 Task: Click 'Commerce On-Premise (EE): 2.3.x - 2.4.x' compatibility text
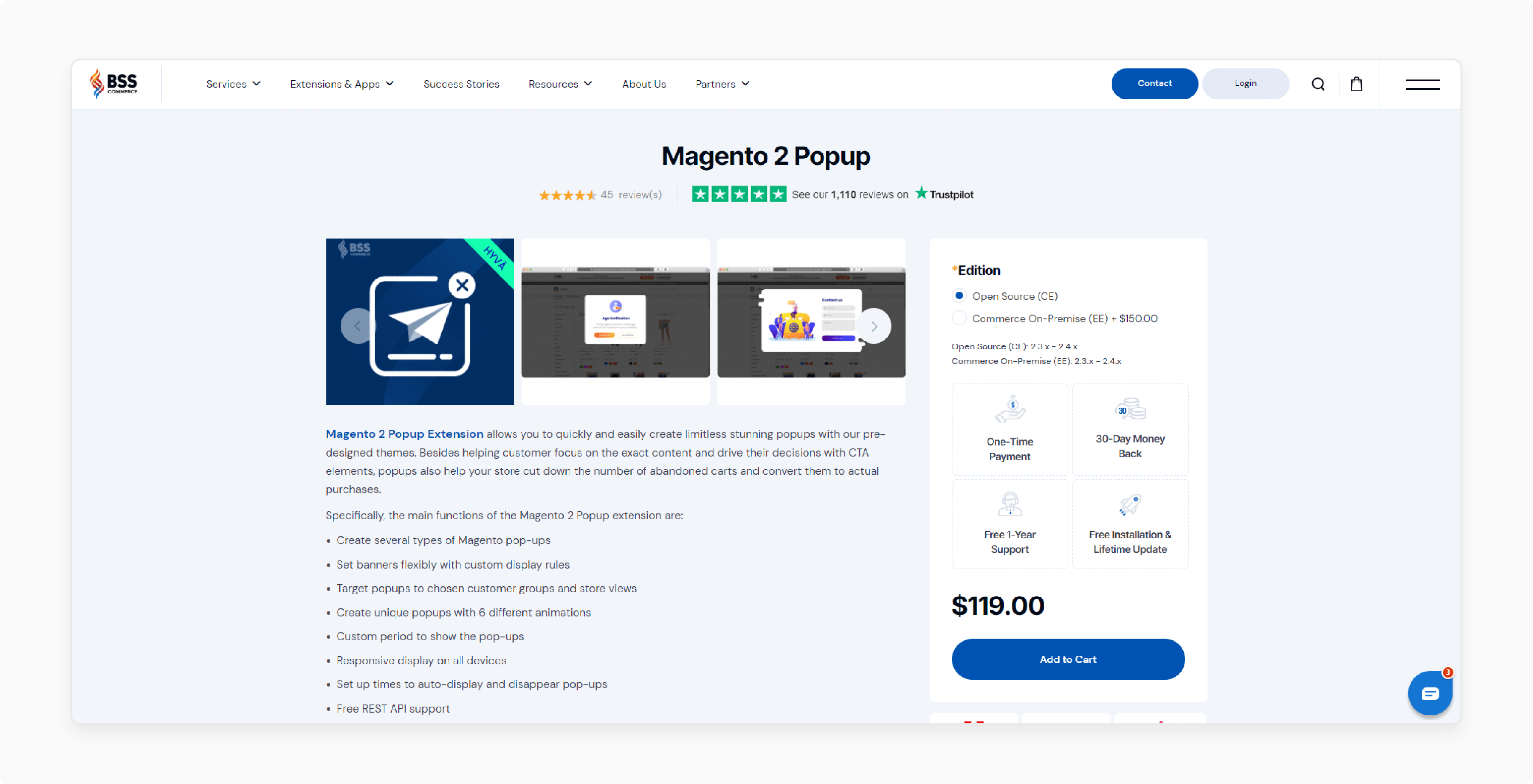(x=1036, y=361)
